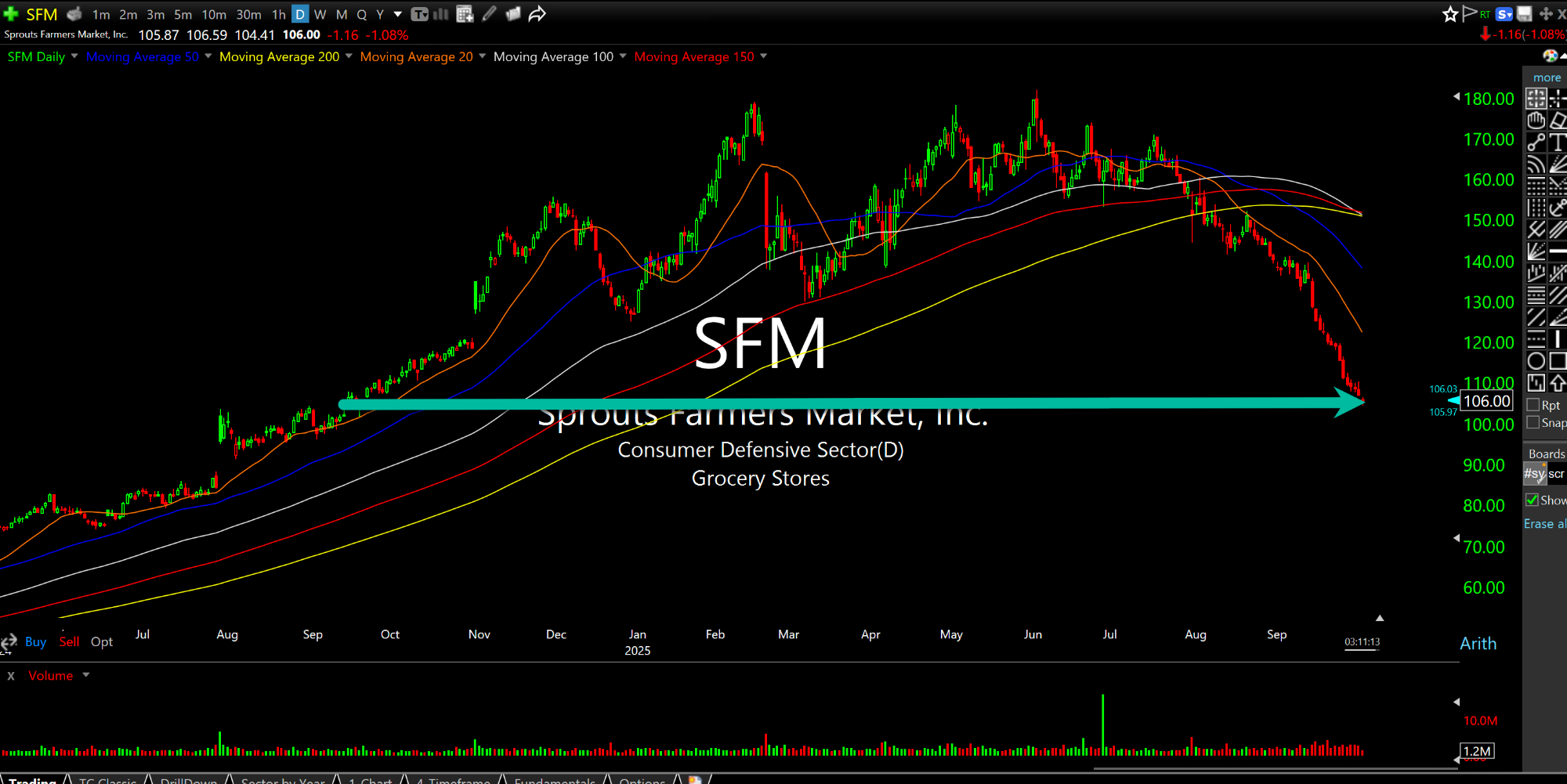Expand the Moving Average 50 dropdown
Screen dimensions: 1567x784
(x=208, y=56)
